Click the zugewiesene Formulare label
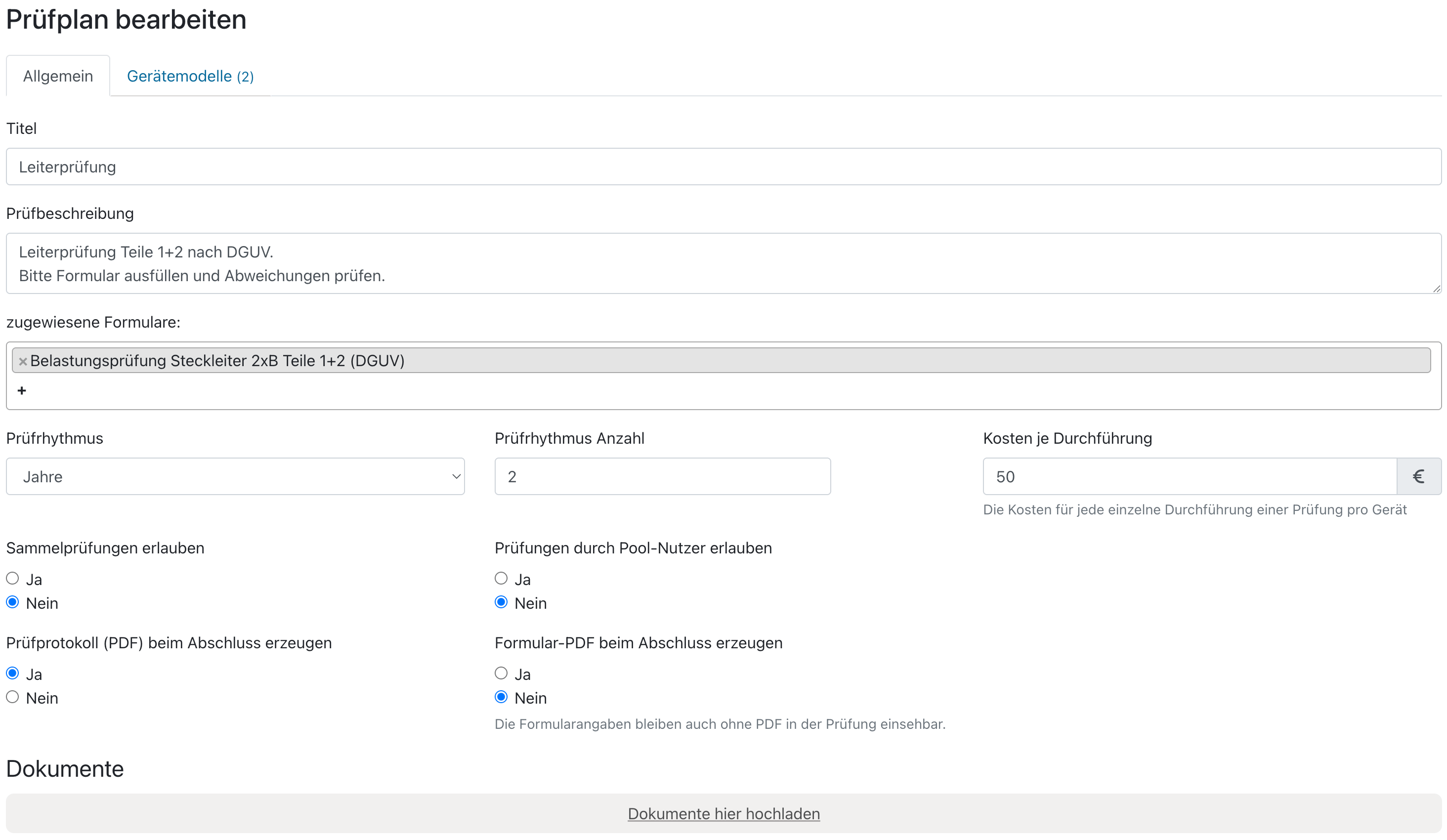 pos(93,322)
